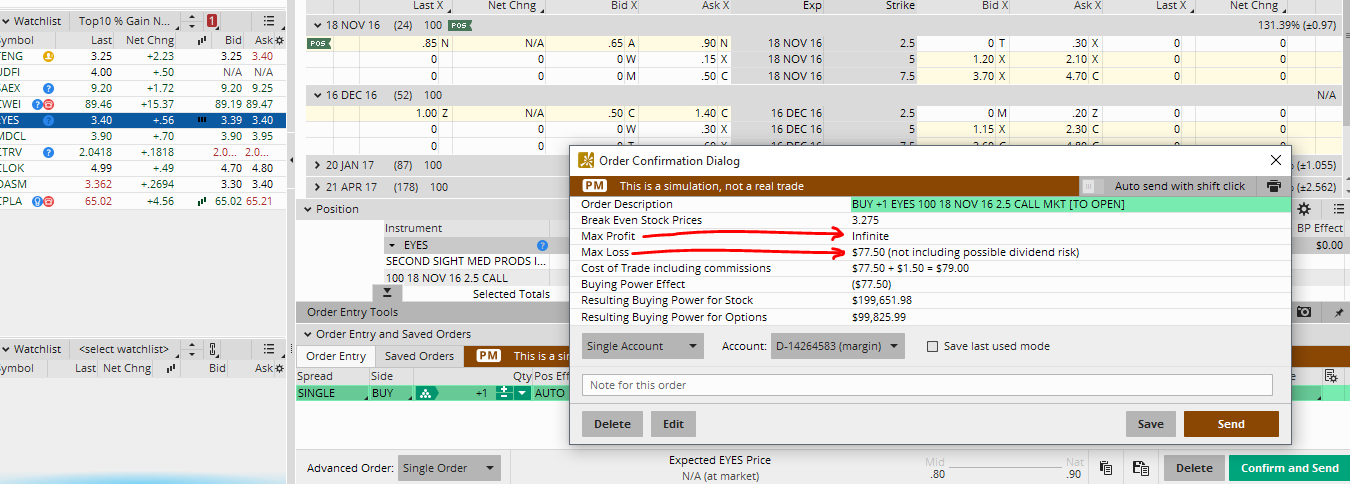Click chart bars column icon in top watchlist header
Screen dimensions: 1350x484
click(x=203, y=41)
